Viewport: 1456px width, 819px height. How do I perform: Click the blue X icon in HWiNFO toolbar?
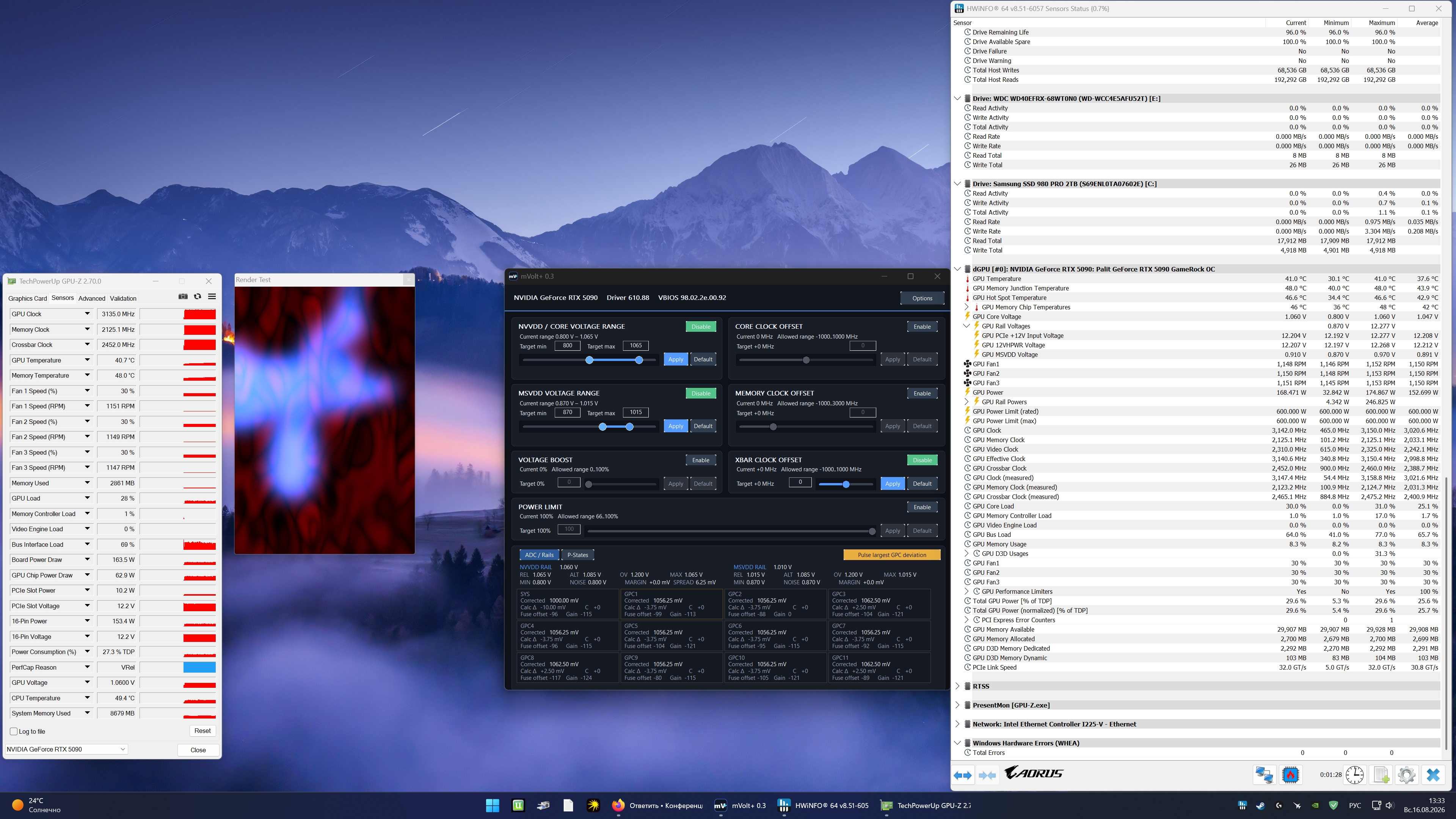point(1433,774)
